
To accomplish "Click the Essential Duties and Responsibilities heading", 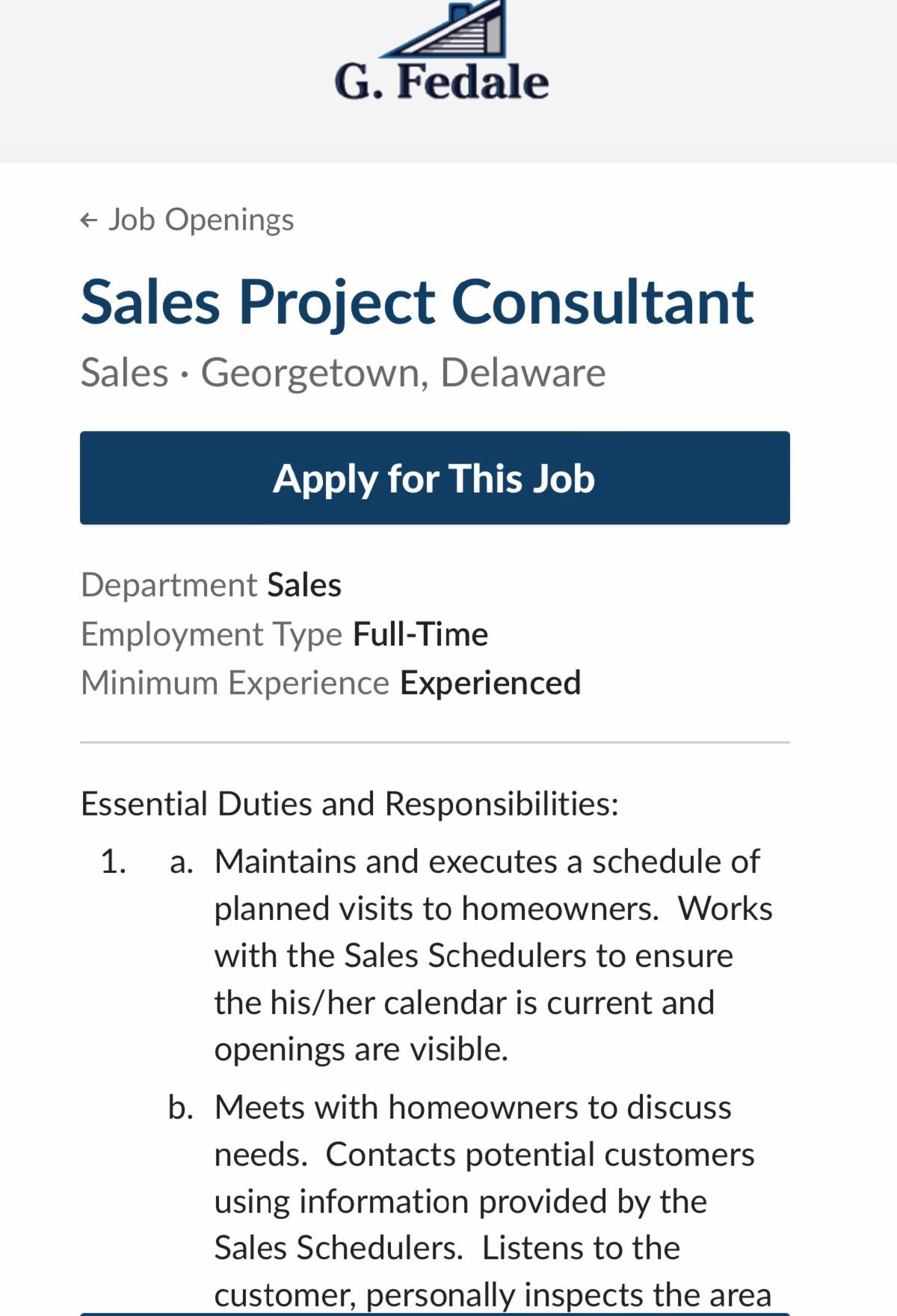I will click(x=348, y=803).
